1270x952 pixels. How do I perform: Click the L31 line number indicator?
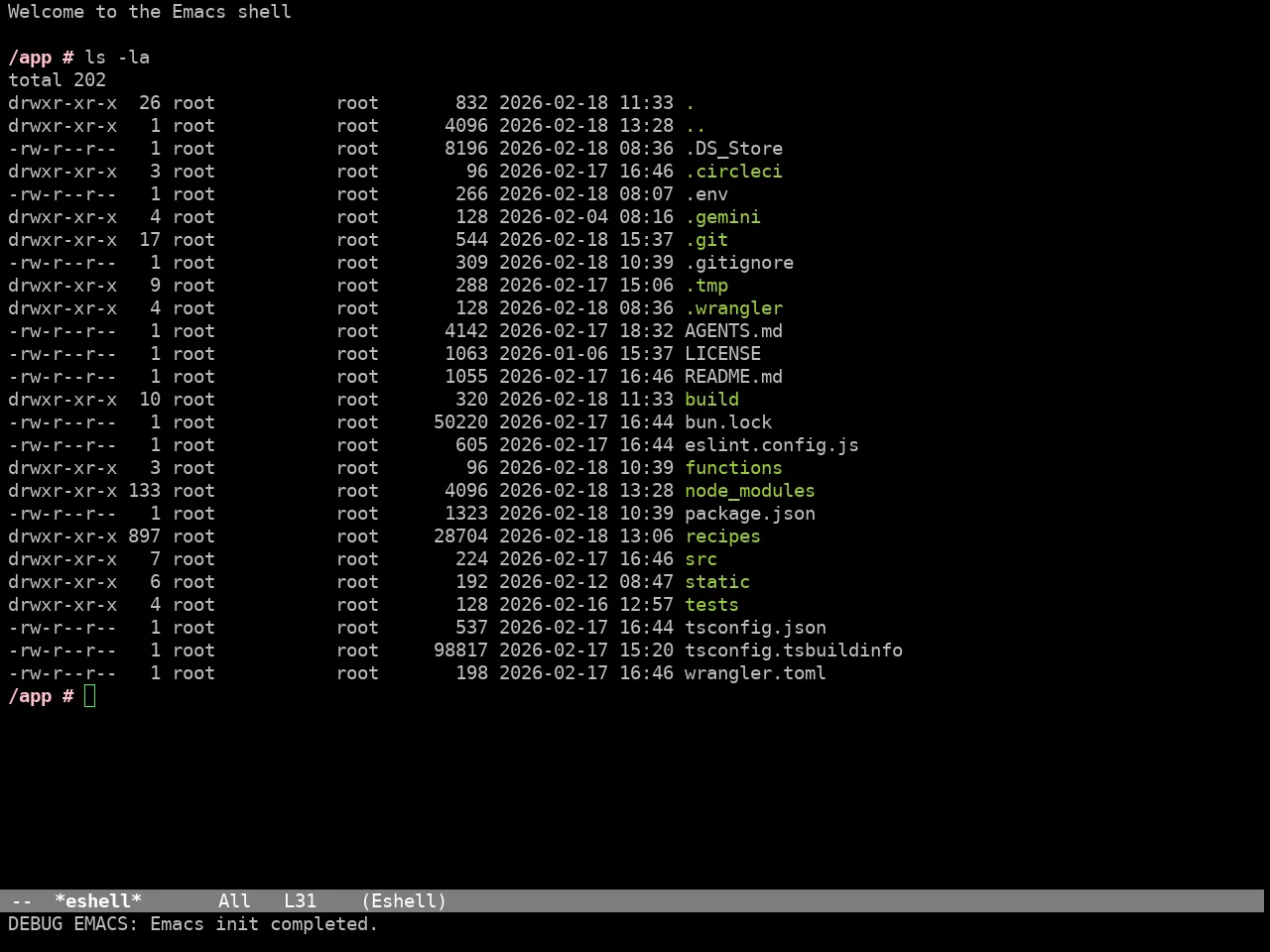[300, 901]
